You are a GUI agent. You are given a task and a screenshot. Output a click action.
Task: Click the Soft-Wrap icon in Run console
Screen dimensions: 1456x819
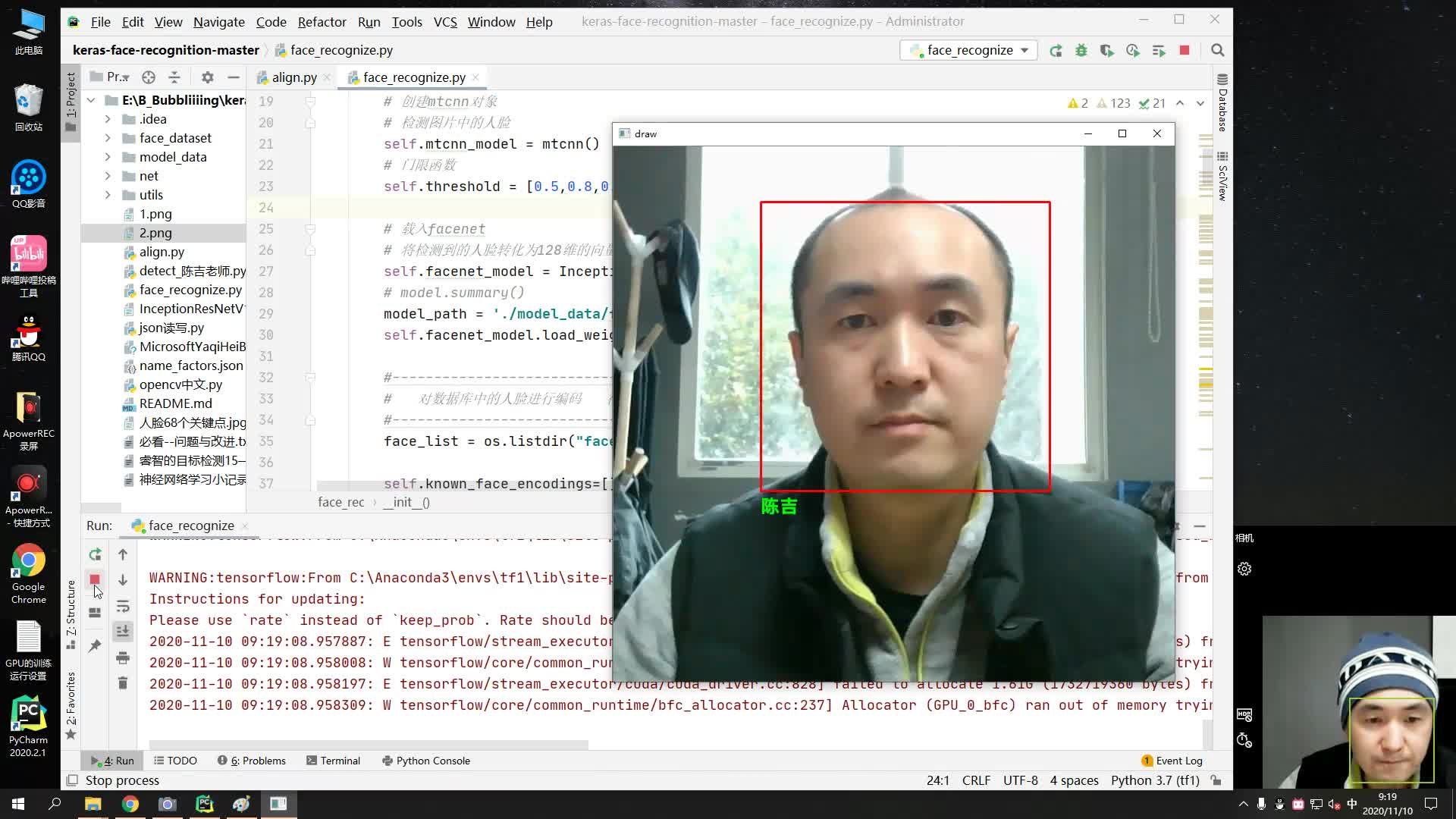click(123, 605)
